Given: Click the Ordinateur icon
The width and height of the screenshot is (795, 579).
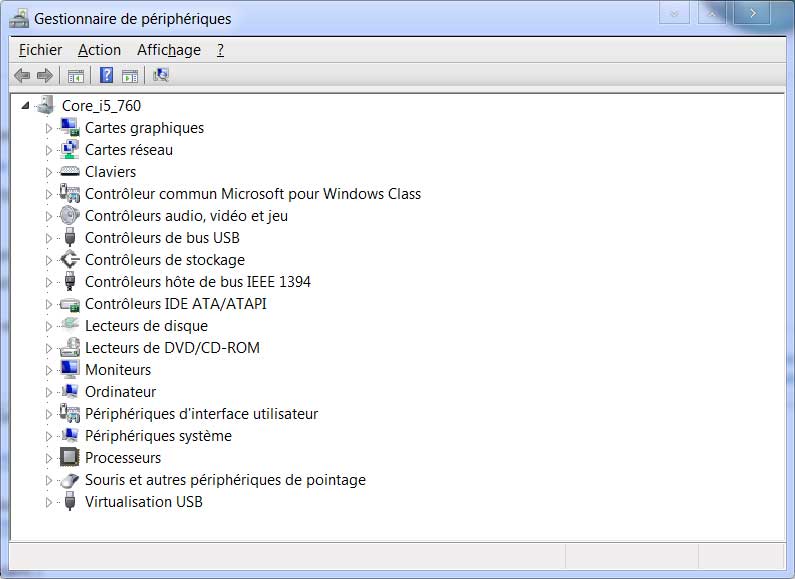Looking at the screenshot, I should (x=70, y=391).
